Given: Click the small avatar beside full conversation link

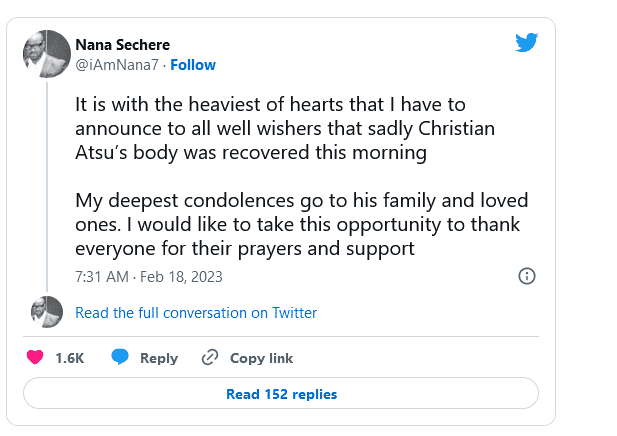Looking at the screenshot, I should coord(47,312).
